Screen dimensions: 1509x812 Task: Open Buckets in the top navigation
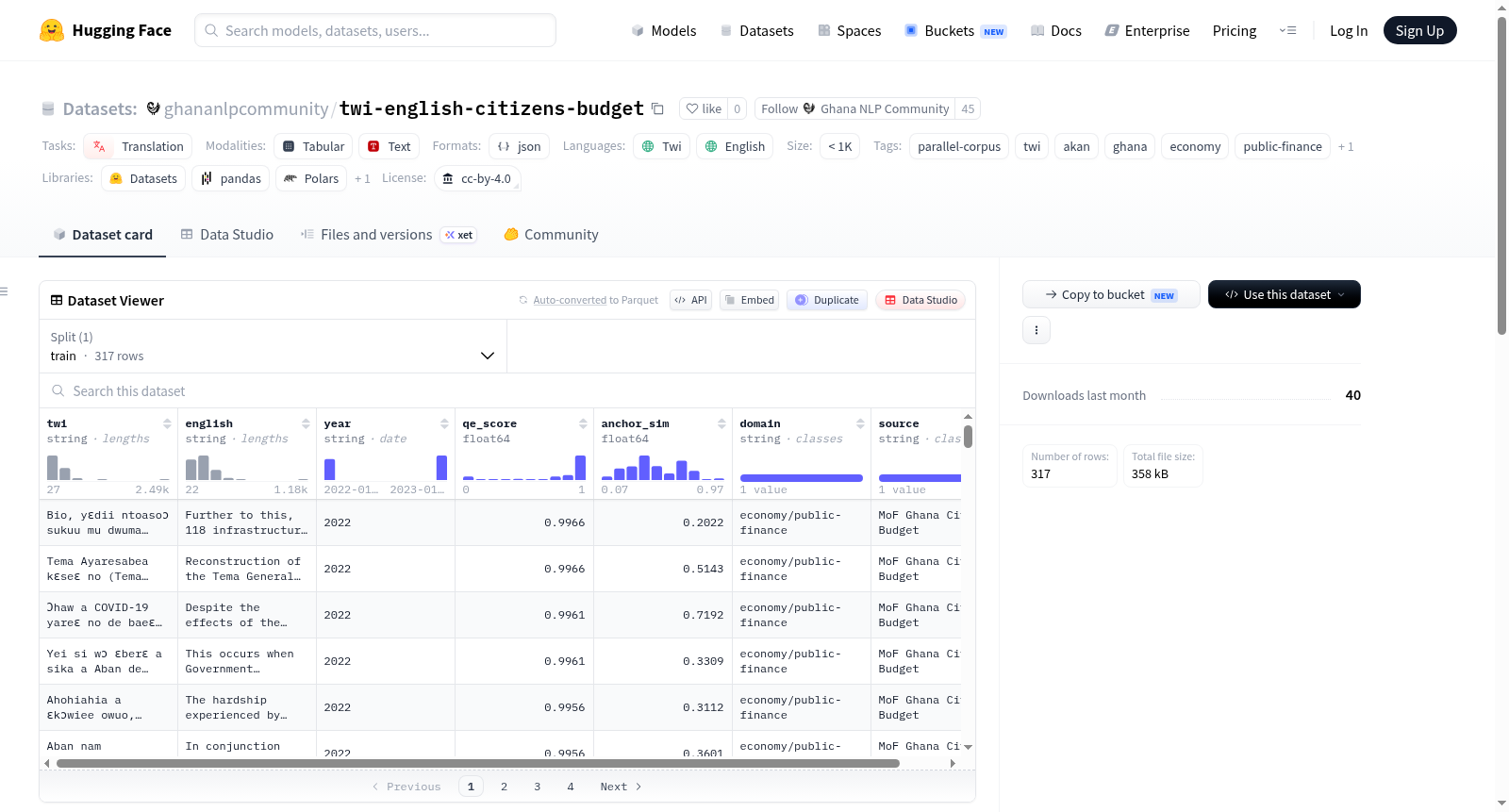(955, 30)
